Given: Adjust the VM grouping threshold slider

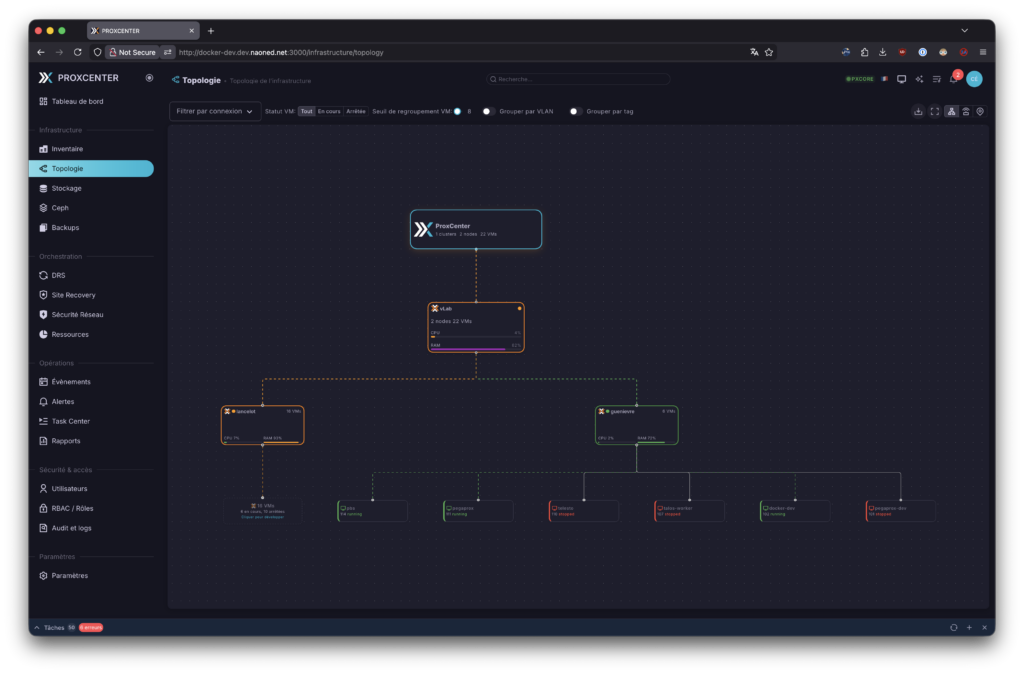Looking at the screenshot, I should pos(457,112).
